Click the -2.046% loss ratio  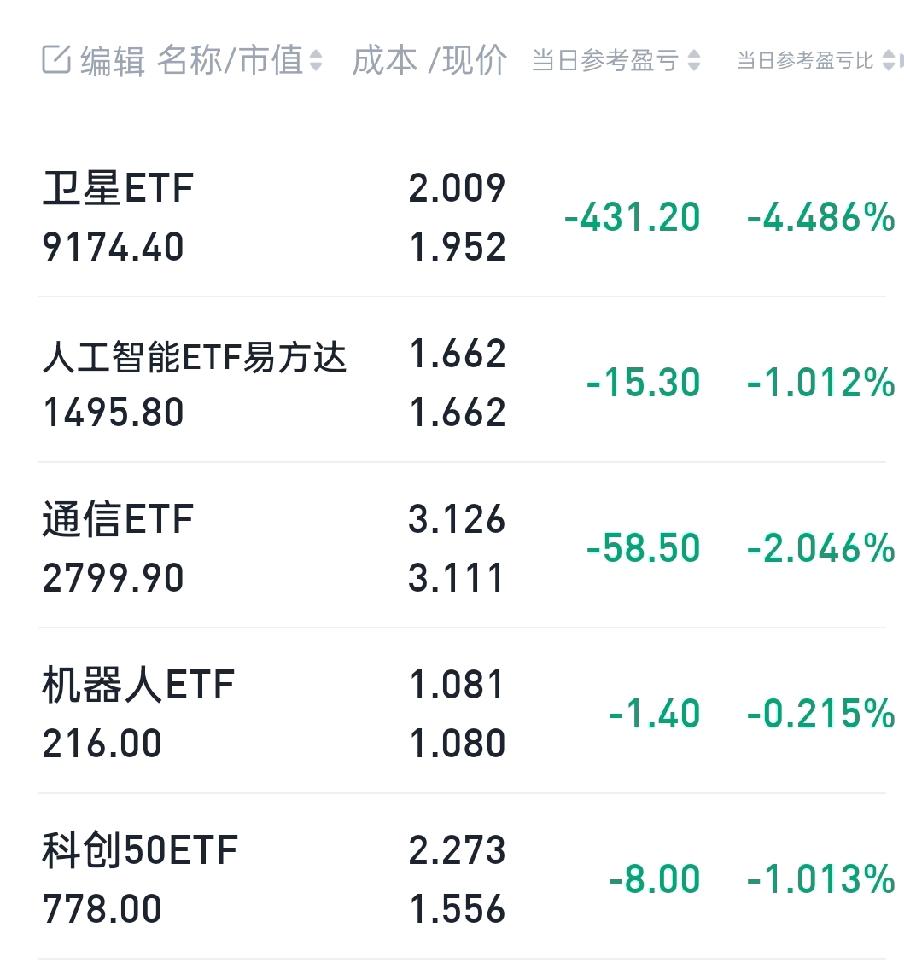820,548
